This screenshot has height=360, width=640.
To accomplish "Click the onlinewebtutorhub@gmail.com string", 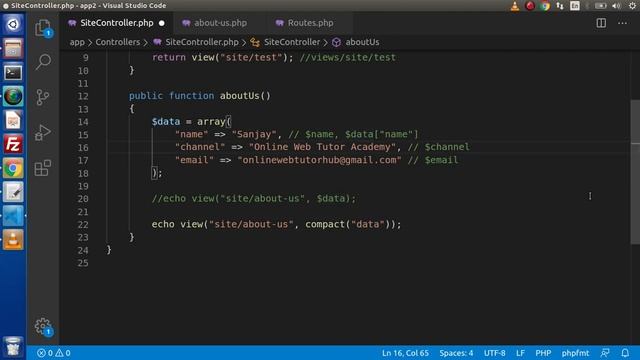I will tap(319, 160).
